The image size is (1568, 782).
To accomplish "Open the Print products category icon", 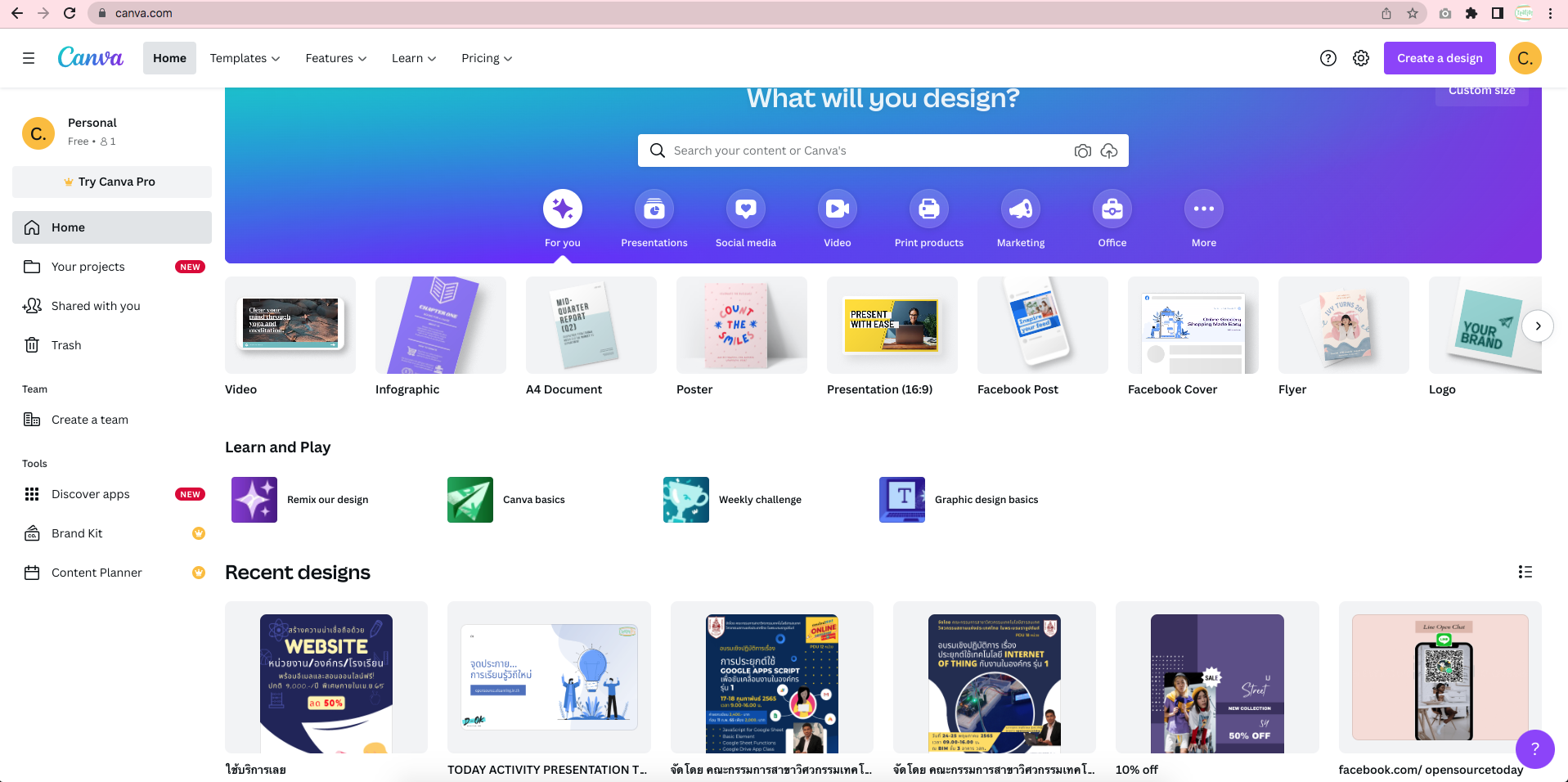I will click(x=928, y=209).
